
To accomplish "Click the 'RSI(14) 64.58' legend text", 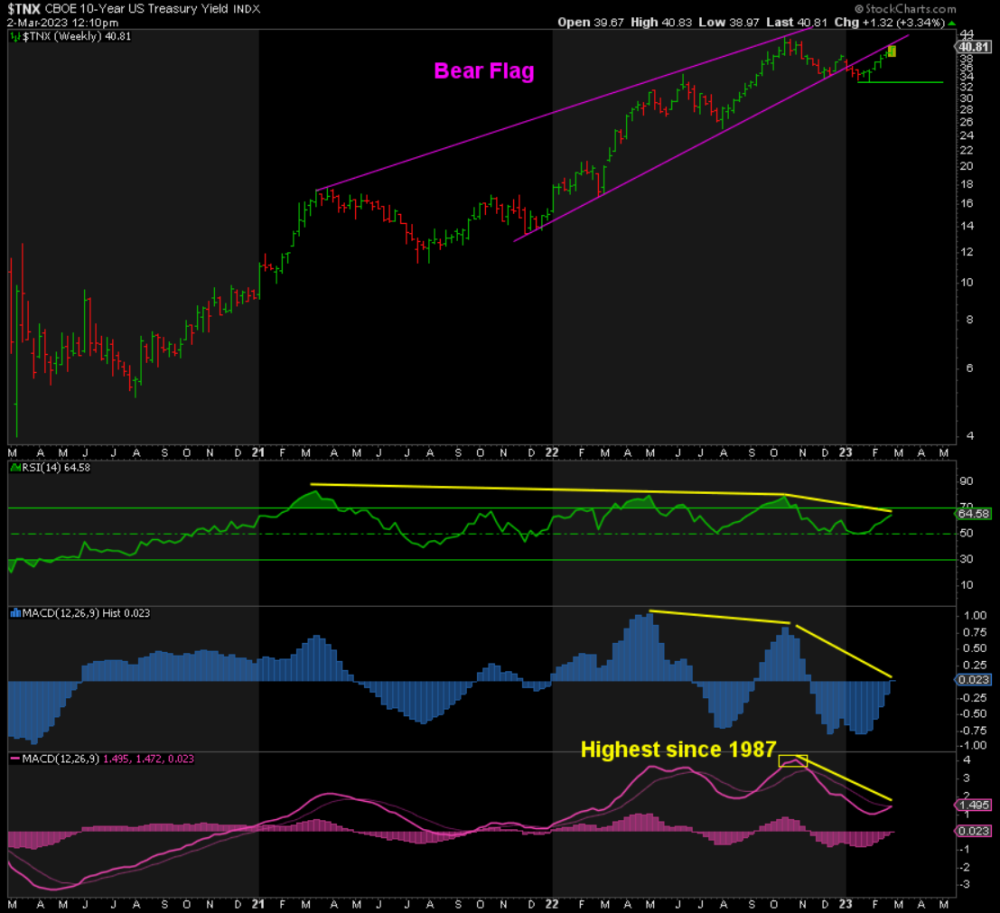I will (56, 468).
